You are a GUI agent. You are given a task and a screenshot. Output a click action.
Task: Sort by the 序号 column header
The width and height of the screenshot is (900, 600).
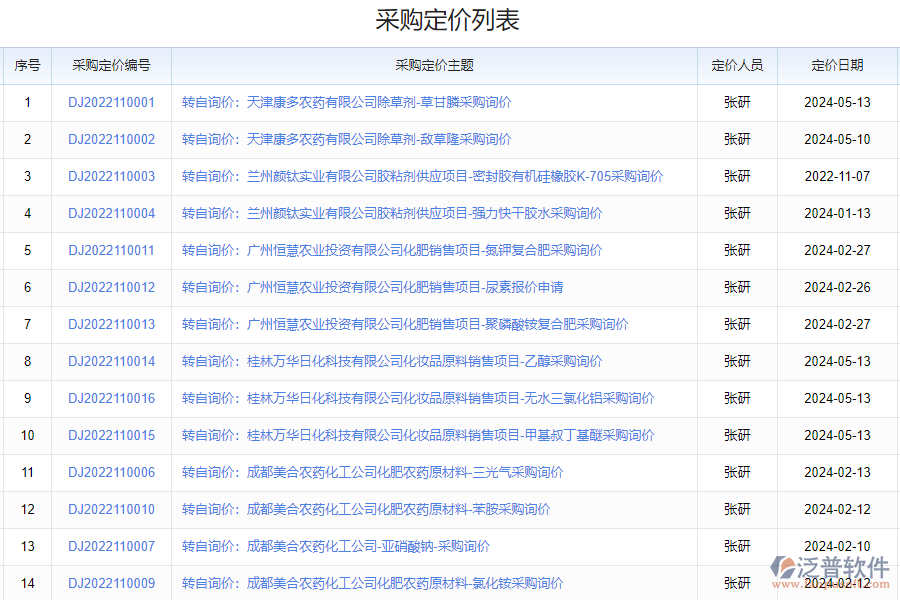(x=27, y=65)
